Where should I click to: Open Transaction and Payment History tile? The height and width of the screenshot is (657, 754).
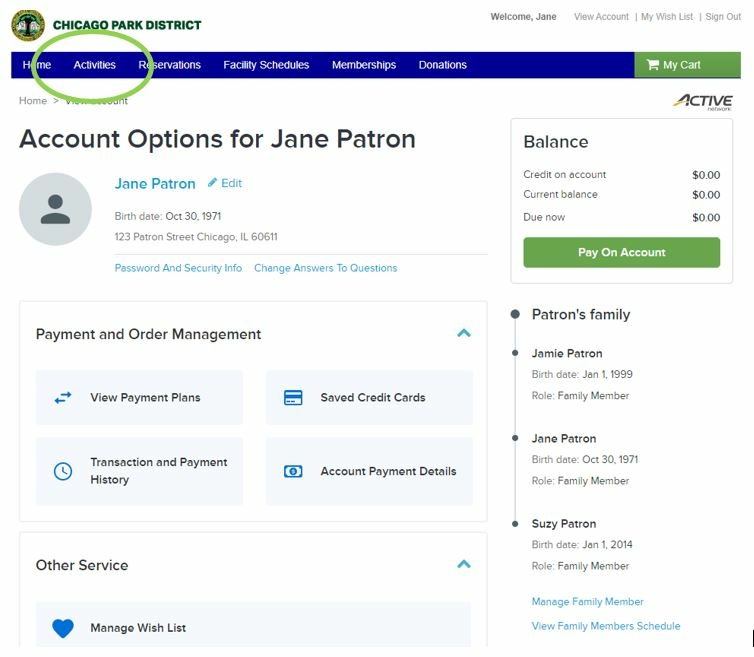click(139, 471)
